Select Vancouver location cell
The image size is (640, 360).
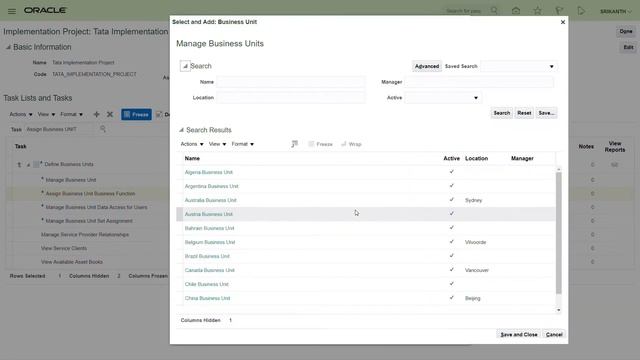pos(477,270)
